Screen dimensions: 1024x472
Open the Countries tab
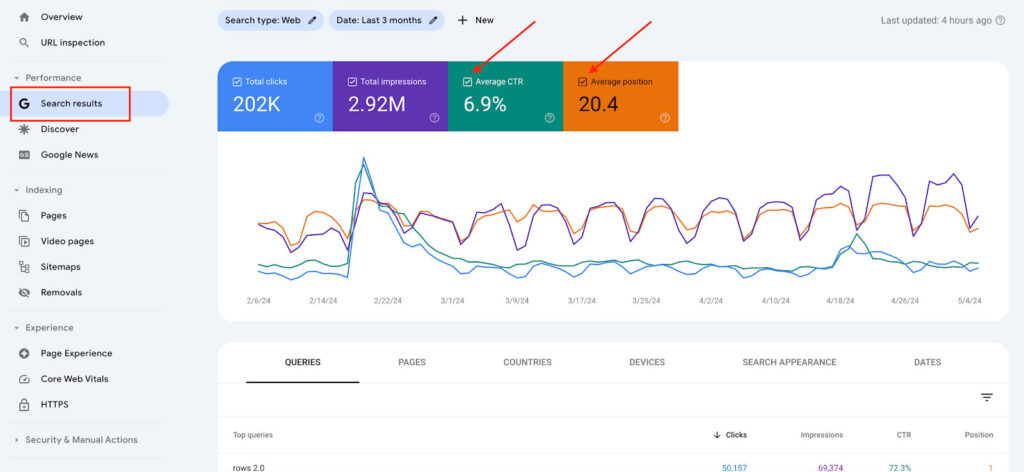point(527,362)
